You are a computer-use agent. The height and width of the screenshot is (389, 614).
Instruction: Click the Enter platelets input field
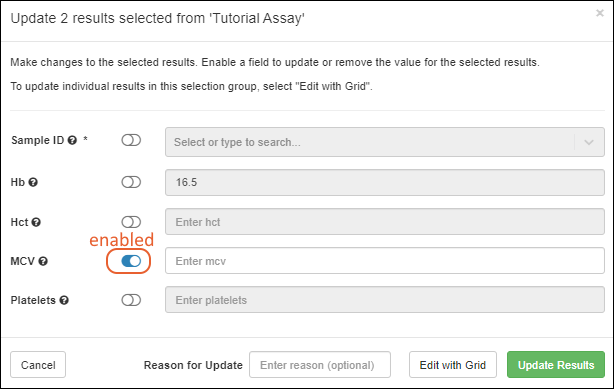(x=385, y=300)
